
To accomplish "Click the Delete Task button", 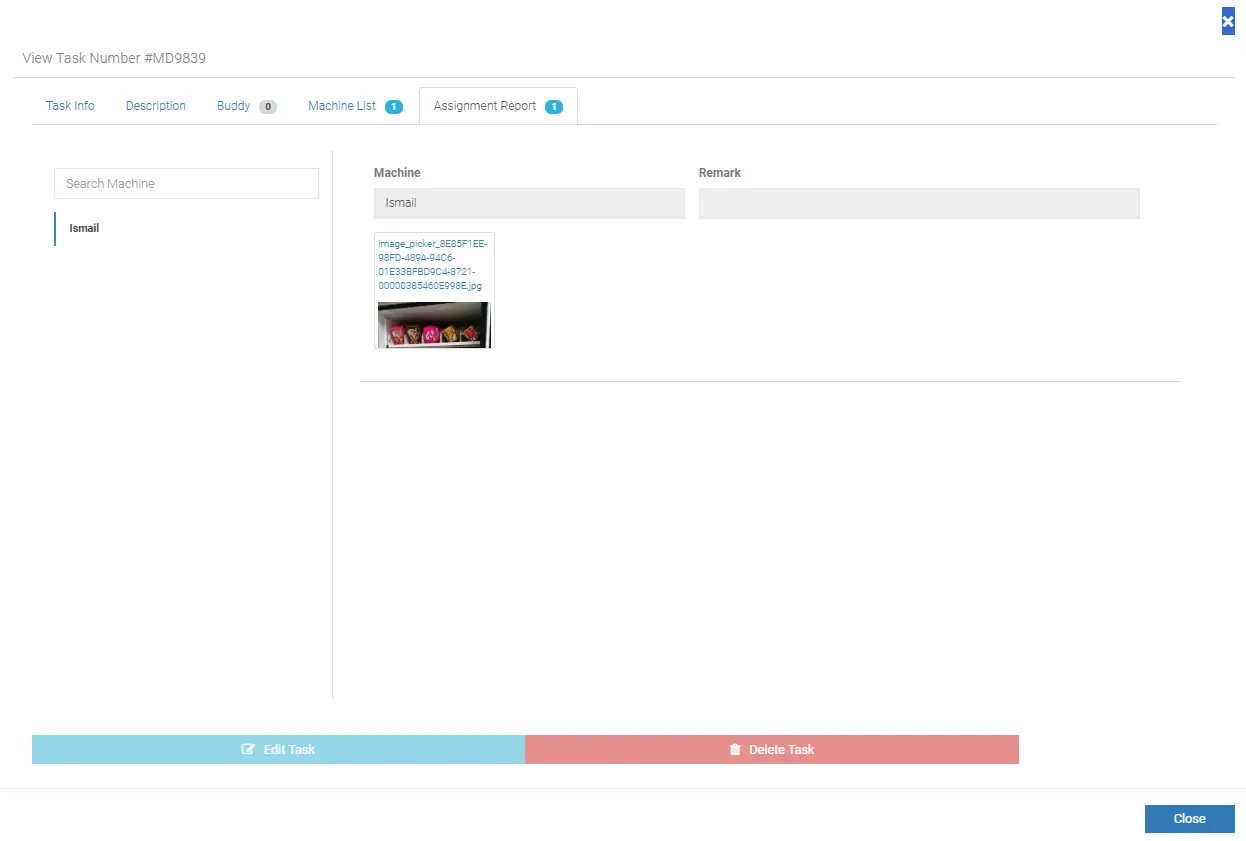I will (x=772, y=749).
